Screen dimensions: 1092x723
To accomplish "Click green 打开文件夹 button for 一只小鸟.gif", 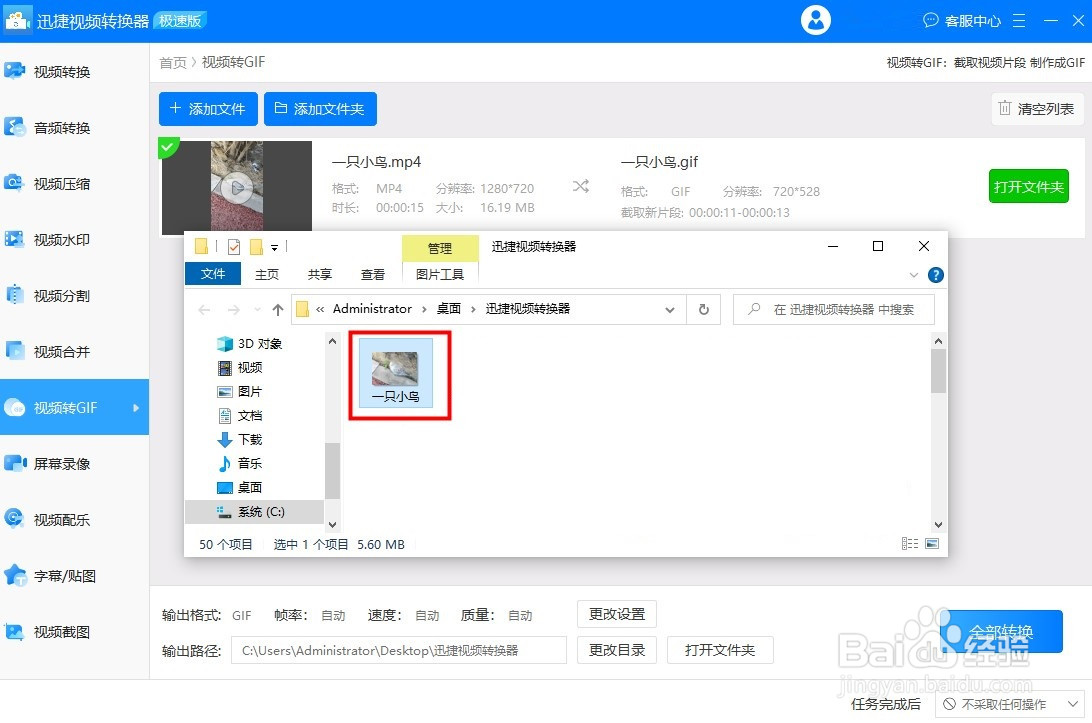I will point(1029,186).
